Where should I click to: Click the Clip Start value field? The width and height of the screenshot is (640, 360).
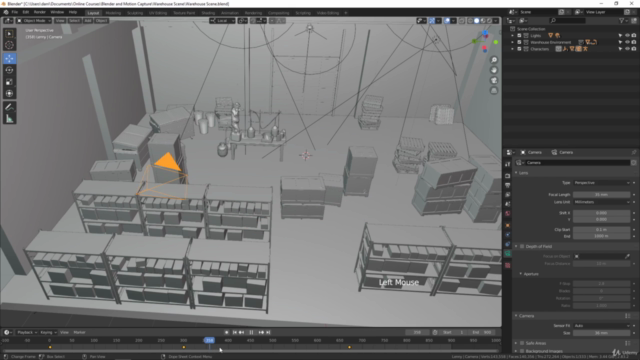click(602, 229)
